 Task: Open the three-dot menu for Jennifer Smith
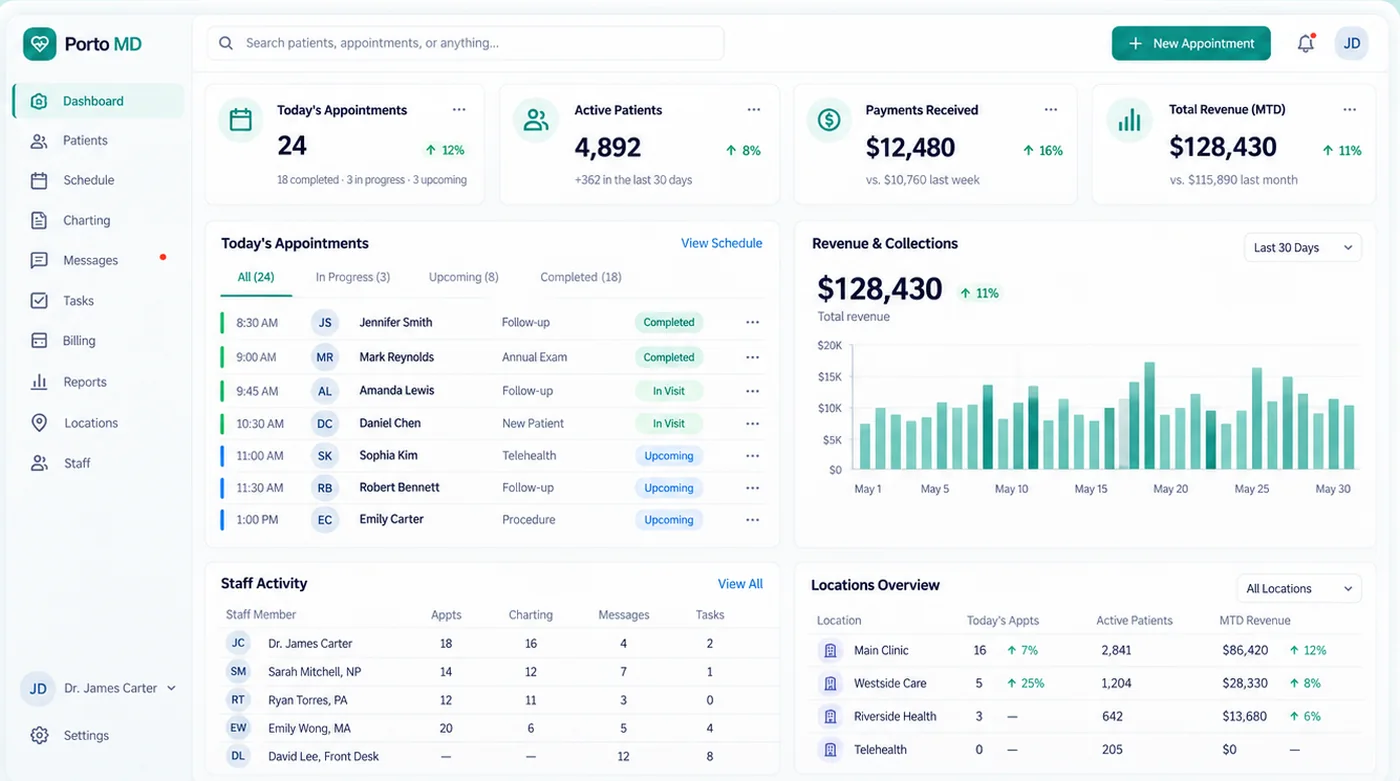point(752,322)
